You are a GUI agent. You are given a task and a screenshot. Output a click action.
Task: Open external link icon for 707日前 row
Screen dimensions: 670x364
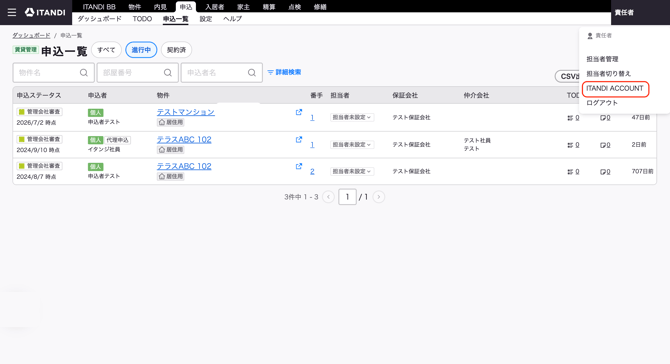(299, 166)
